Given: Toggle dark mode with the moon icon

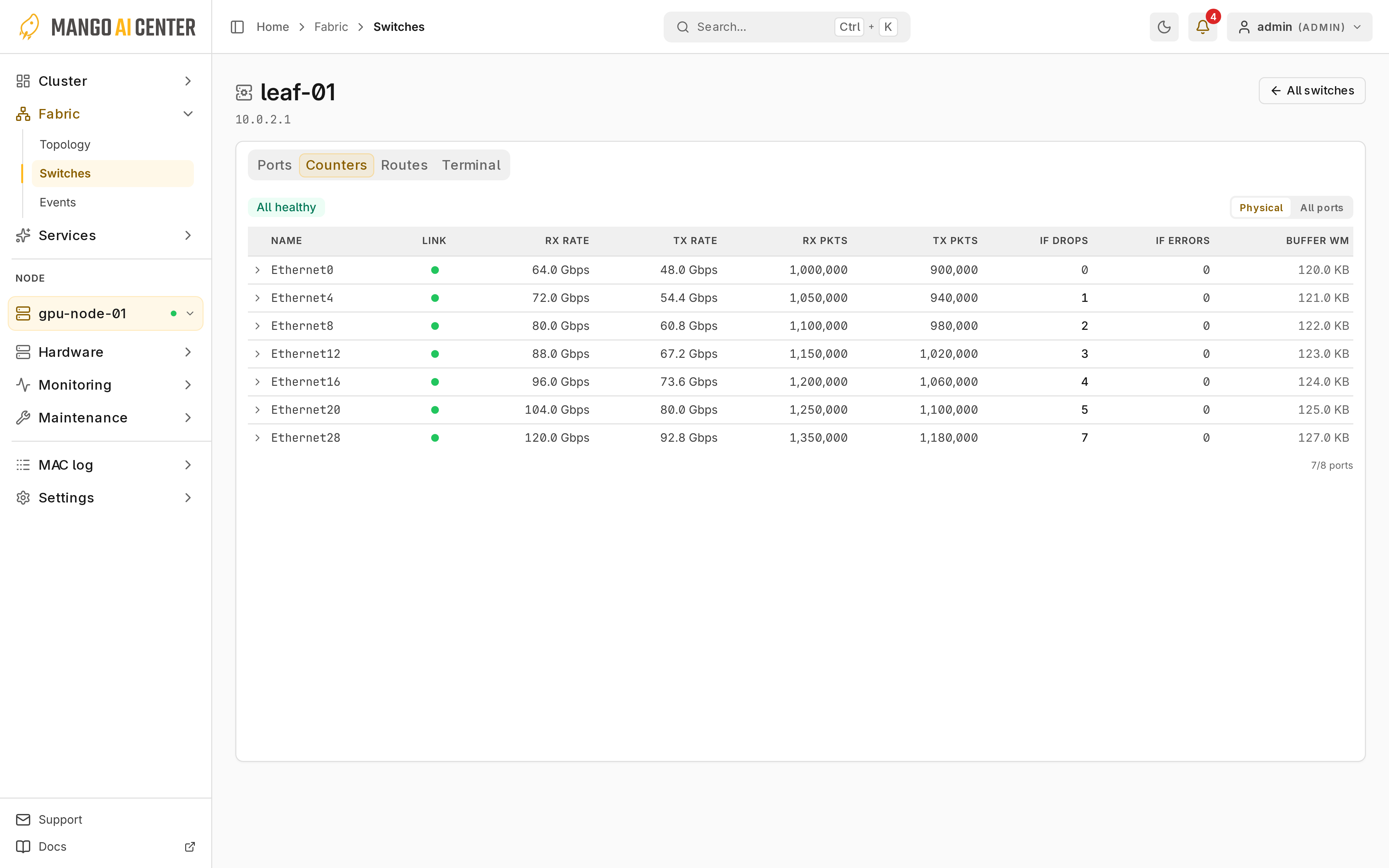Looking at the screenshot, I should click(1163, 27).
